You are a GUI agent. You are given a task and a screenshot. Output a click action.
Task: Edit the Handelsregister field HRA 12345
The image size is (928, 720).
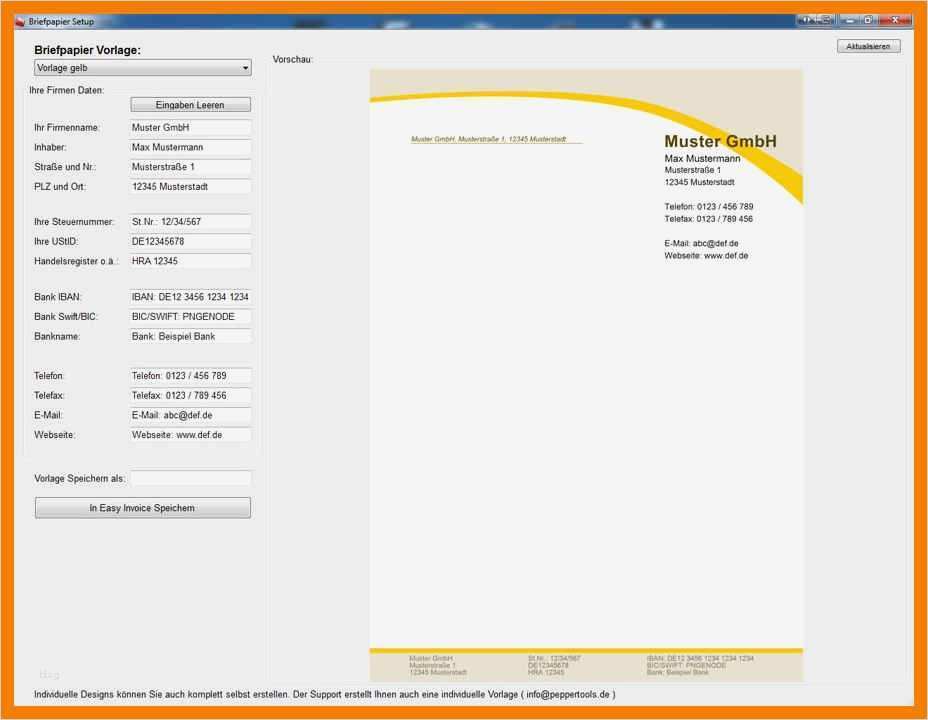click(x=190, y=261)
